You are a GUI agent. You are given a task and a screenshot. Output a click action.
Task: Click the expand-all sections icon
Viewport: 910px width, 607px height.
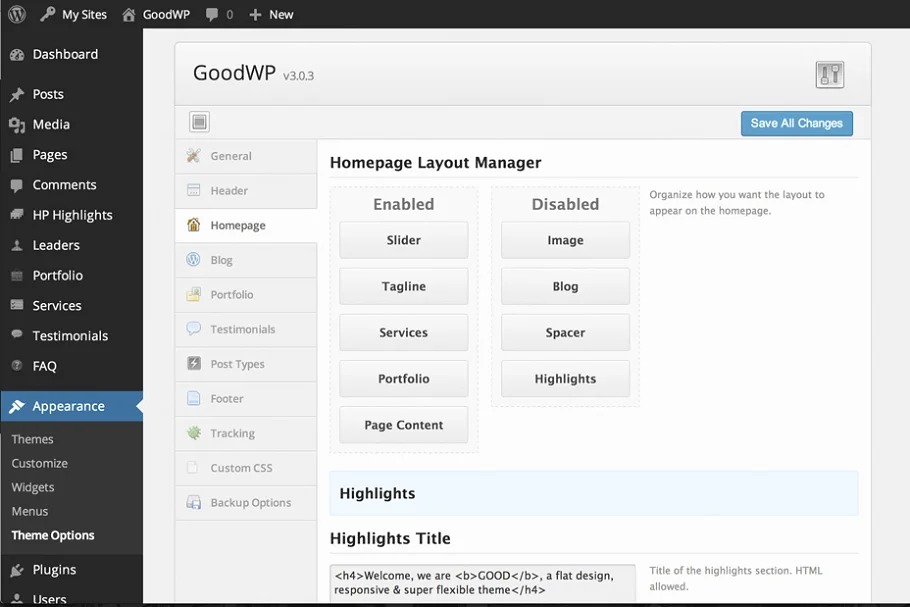199,122
